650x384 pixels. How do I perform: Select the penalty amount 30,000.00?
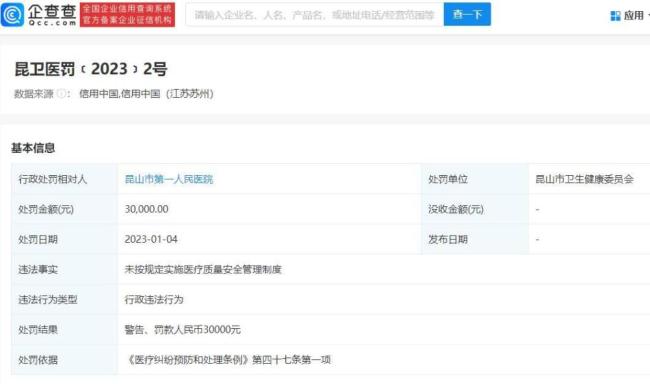tap(147, 209)
